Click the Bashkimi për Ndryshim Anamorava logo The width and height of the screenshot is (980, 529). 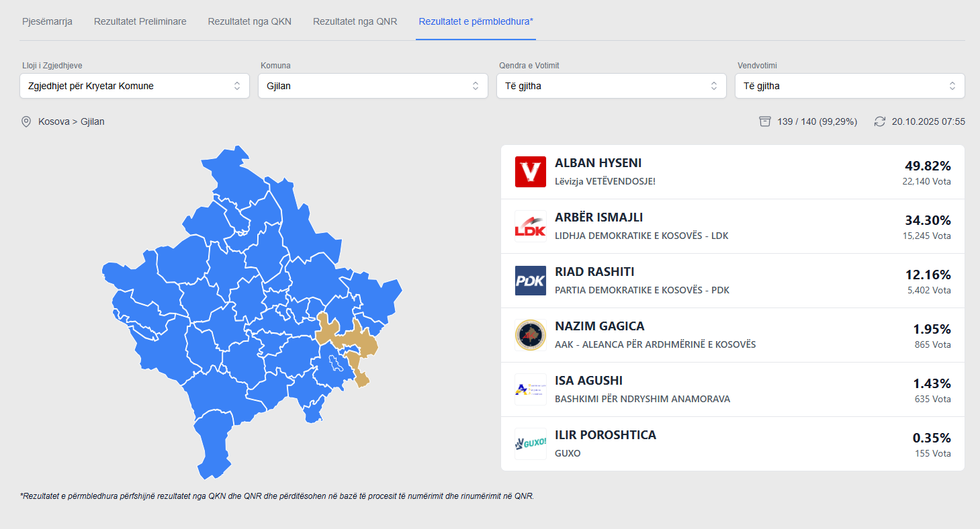[530, 389]
